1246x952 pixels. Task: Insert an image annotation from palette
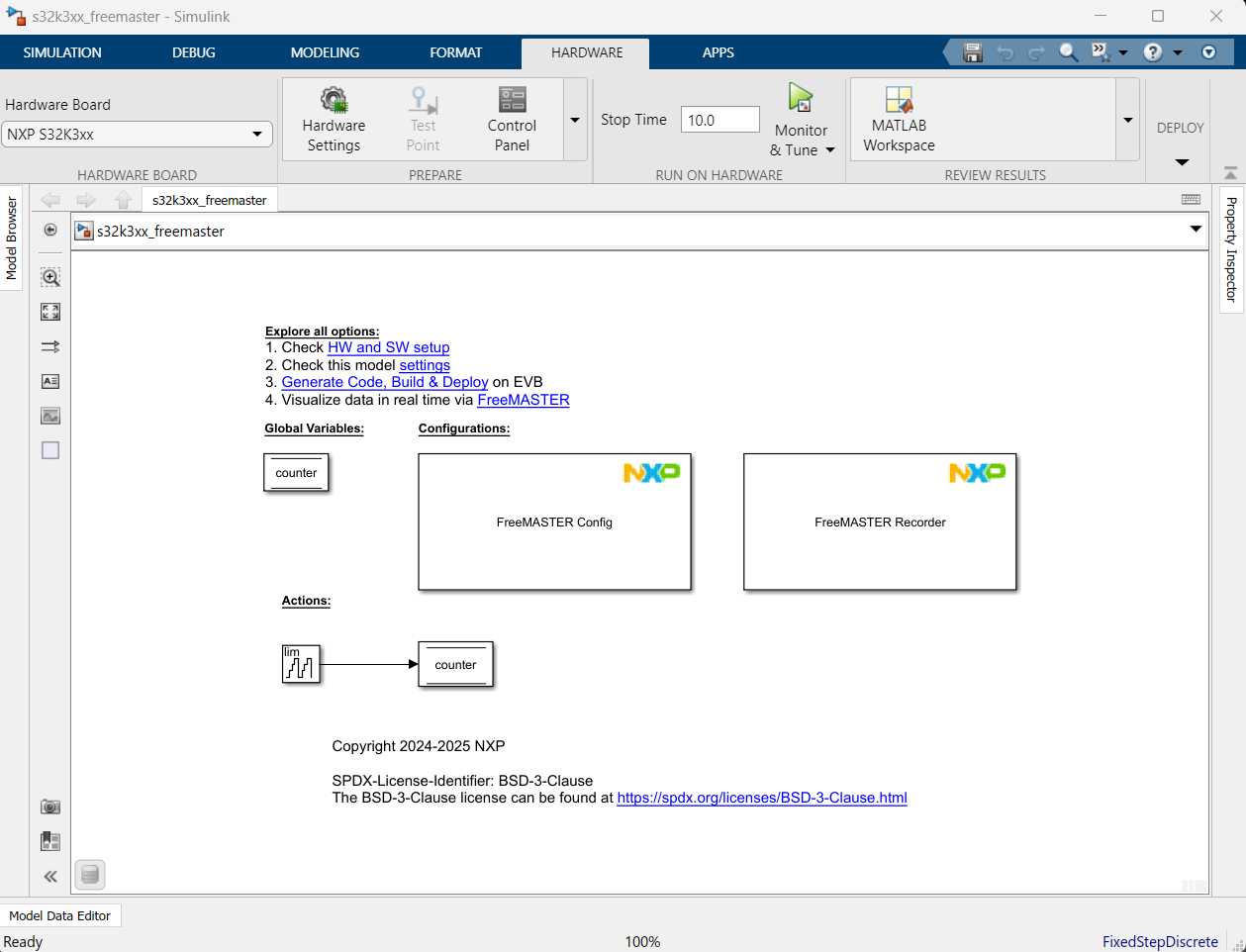click(50, 416)
